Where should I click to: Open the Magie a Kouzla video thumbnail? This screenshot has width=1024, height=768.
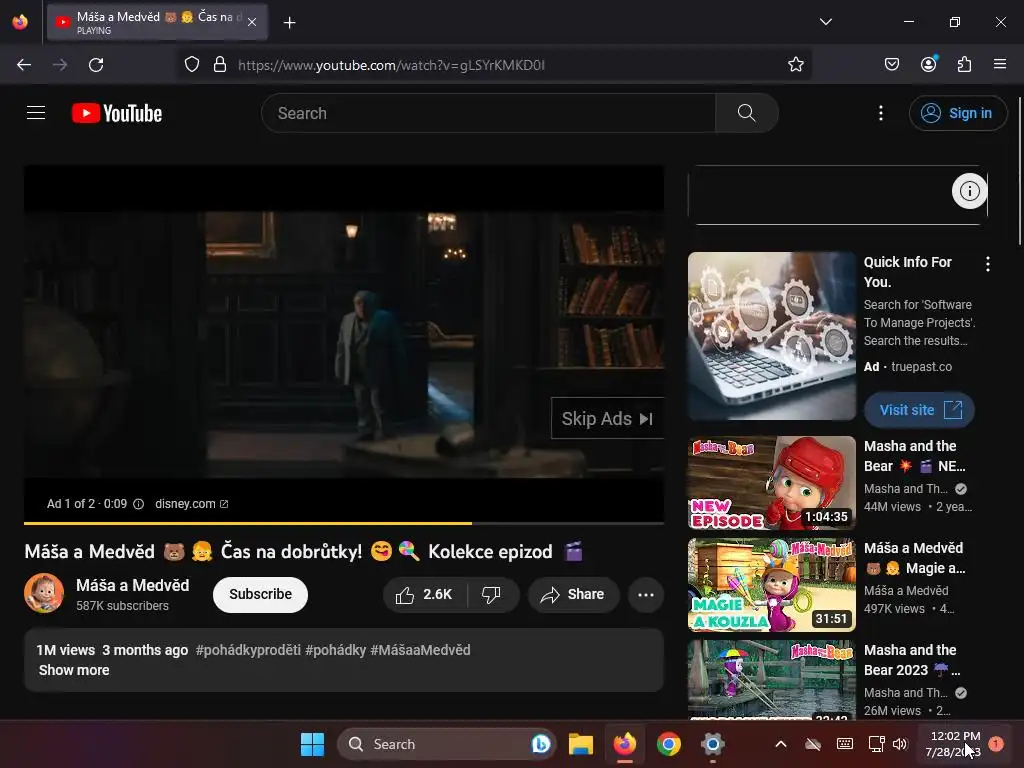point(771,584)
